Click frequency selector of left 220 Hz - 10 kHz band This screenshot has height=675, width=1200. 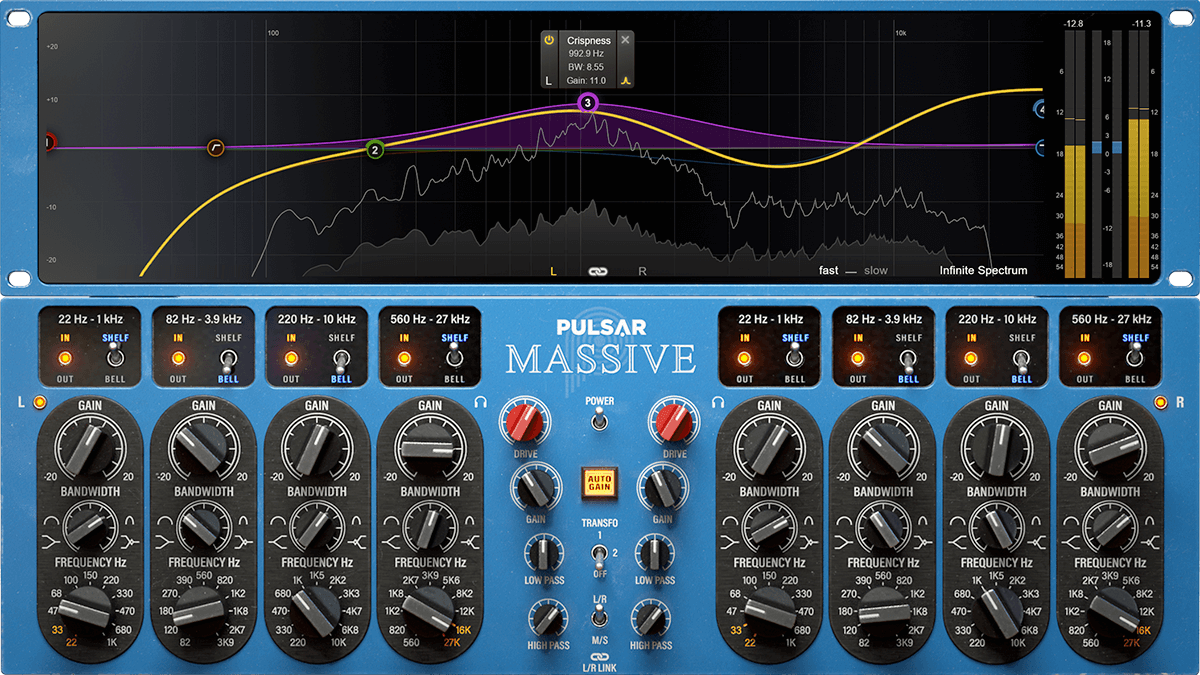click(x=317, y=612)
